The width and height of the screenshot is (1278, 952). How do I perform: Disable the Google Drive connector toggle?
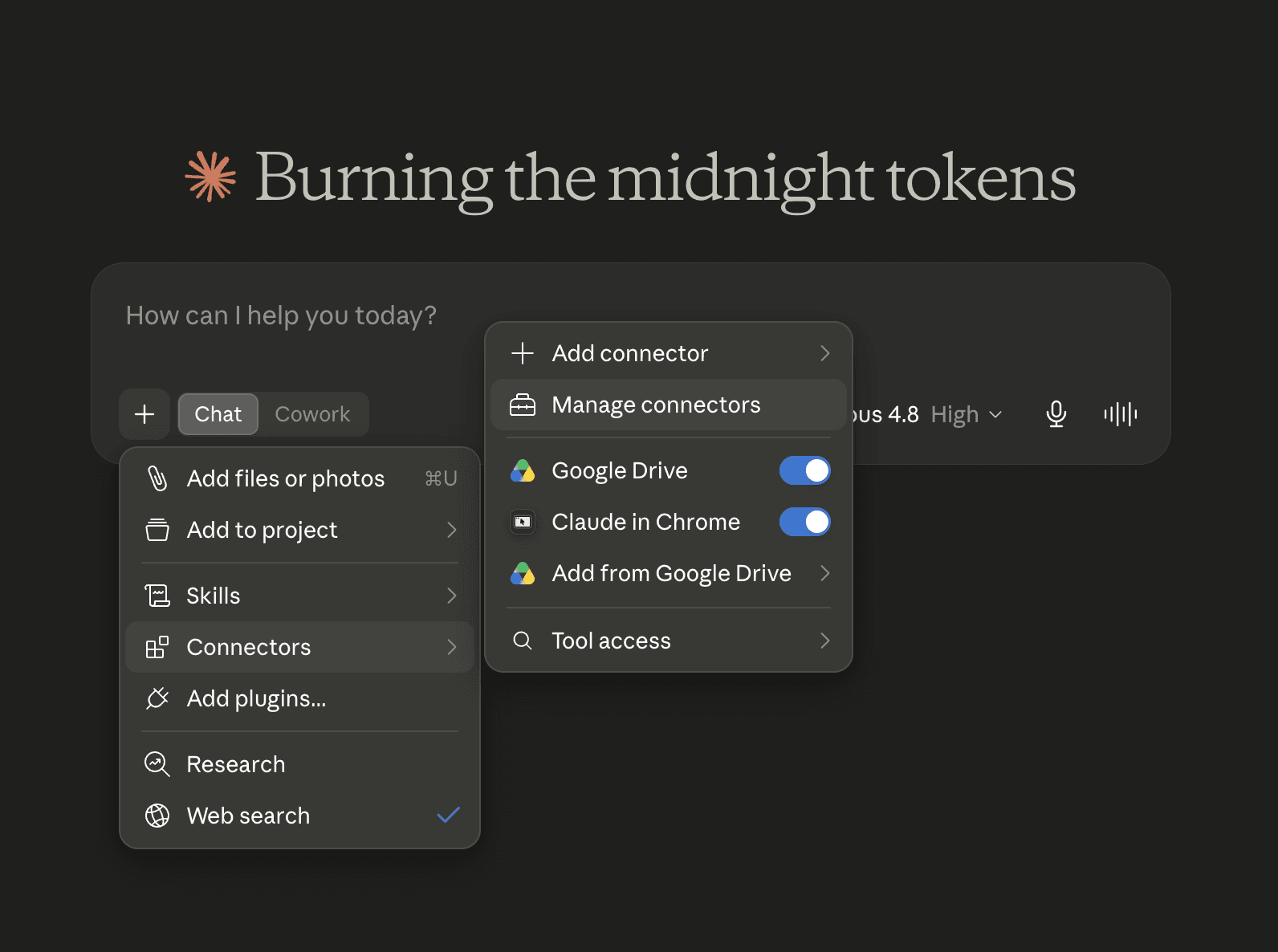(x=804, y=470)
